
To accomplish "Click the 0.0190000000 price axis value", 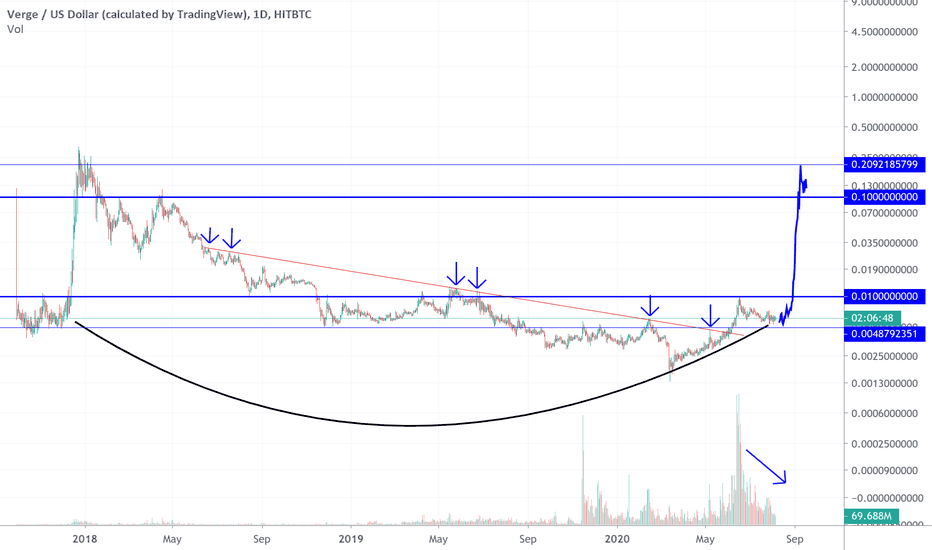I will point(884,269).
